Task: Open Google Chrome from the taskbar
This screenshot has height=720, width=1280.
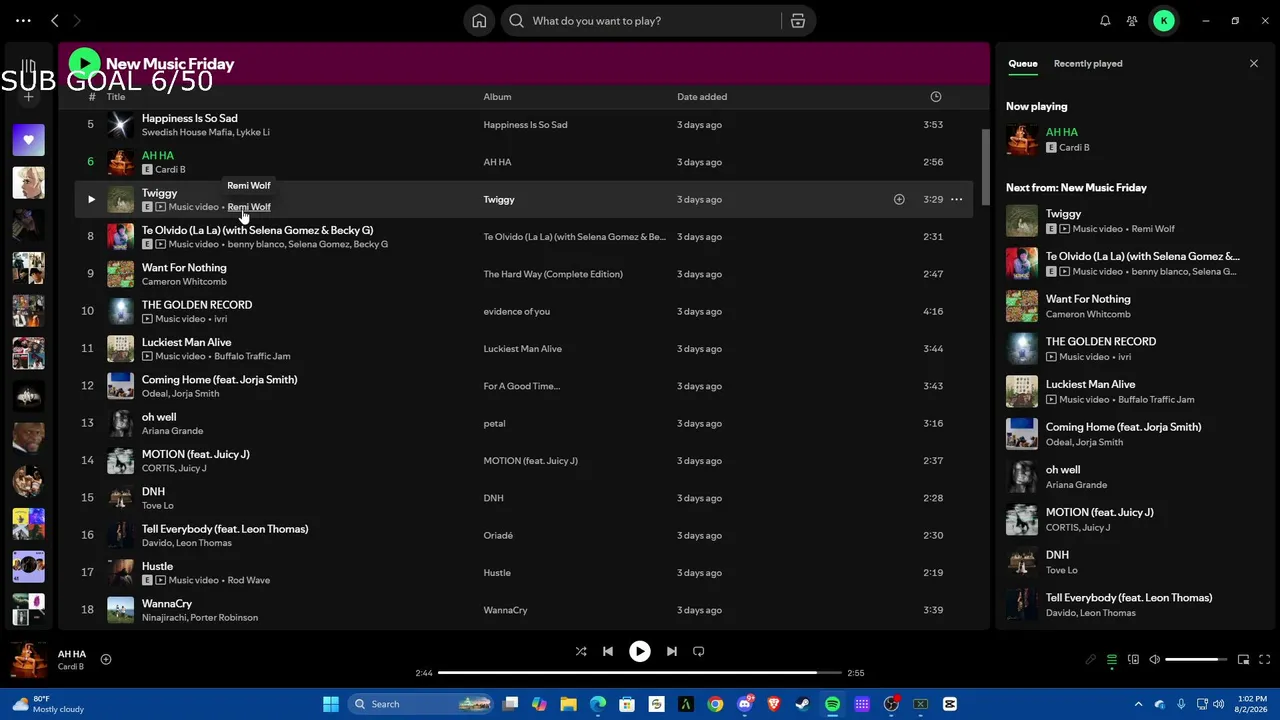Action: click(715, 704)
